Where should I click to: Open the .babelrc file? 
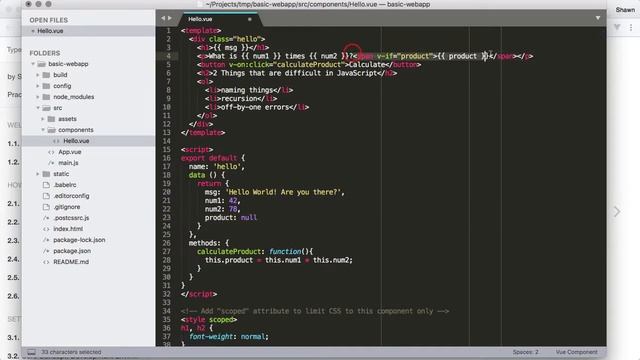coord(65,185)
